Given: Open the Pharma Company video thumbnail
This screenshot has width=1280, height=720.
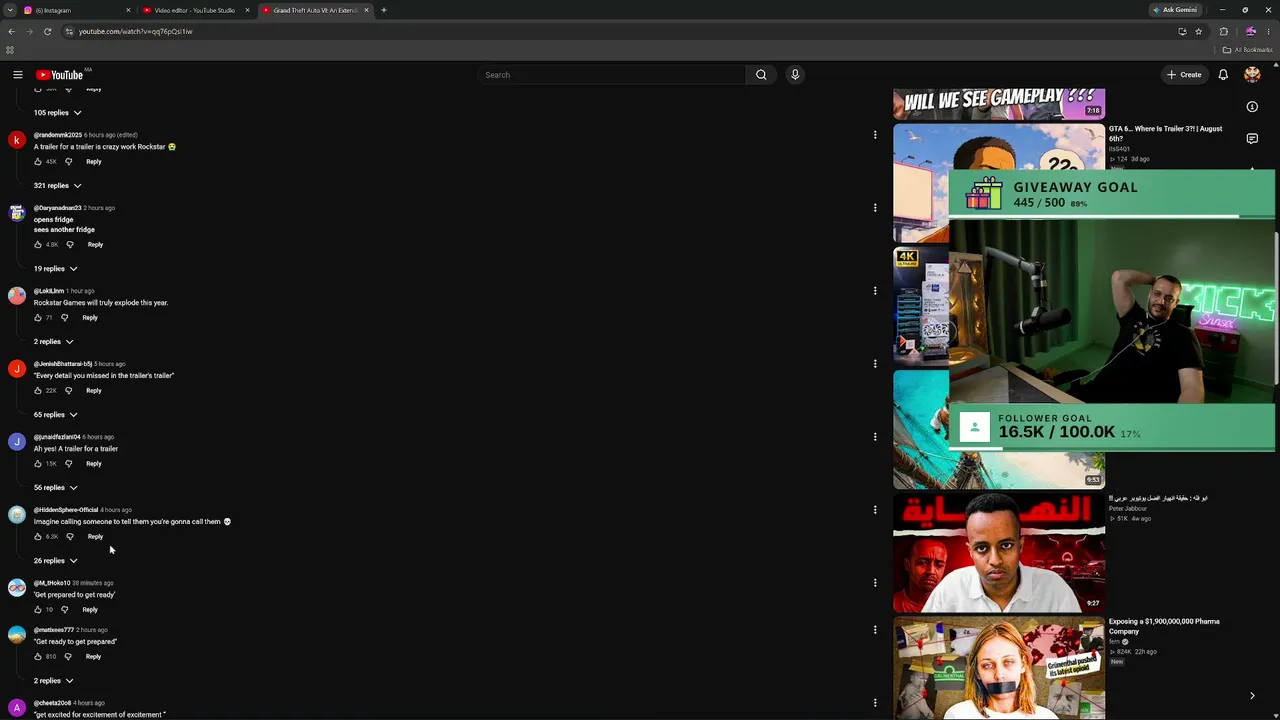Looking at the screenshot, I should click(999, 668).
